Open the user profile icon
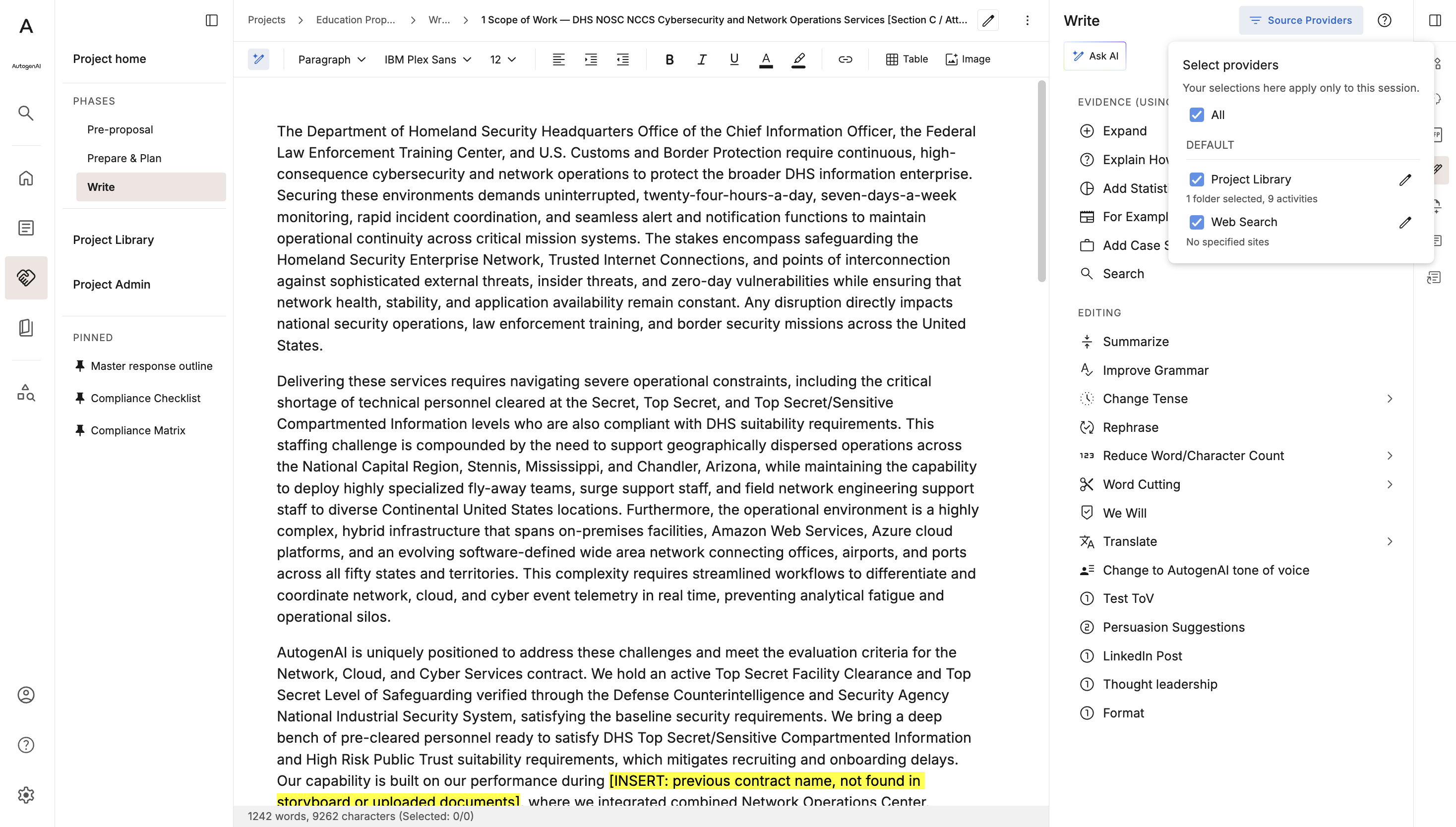This screenshot has height=827, width=1456. click(x=26, y=695)
